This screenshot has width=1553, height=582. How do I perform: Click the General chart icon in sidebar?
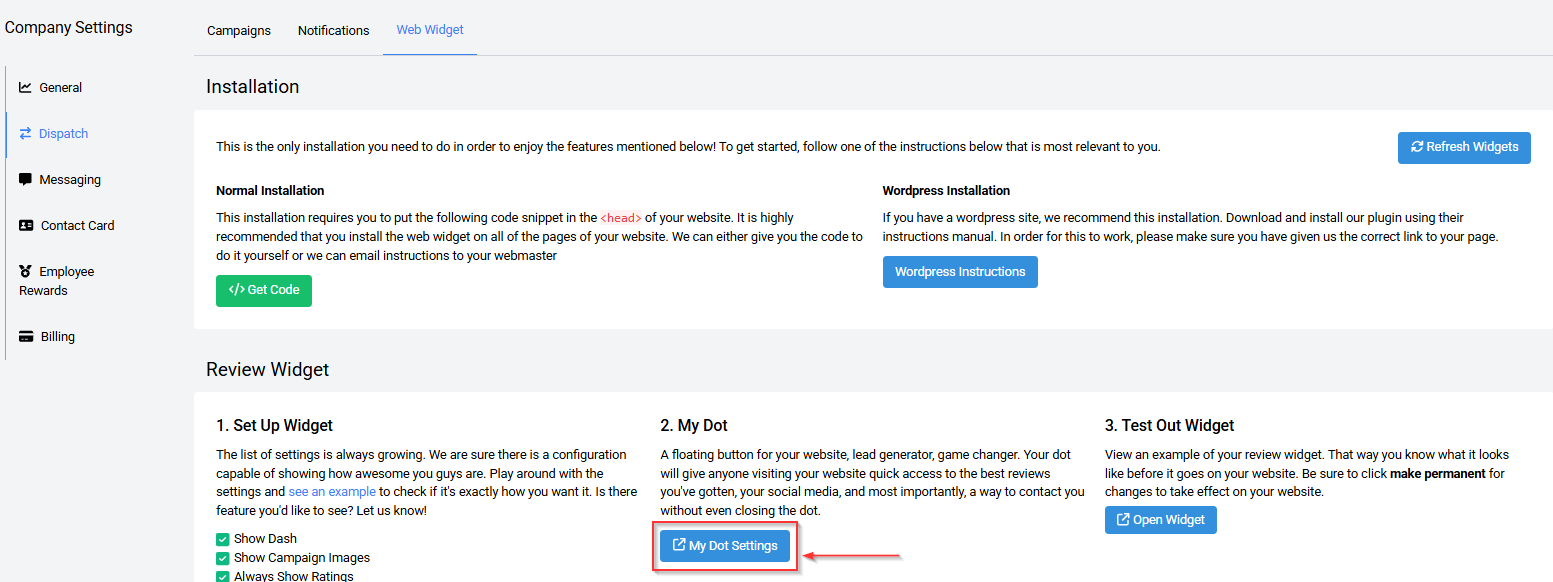click(x=26, y=88)
